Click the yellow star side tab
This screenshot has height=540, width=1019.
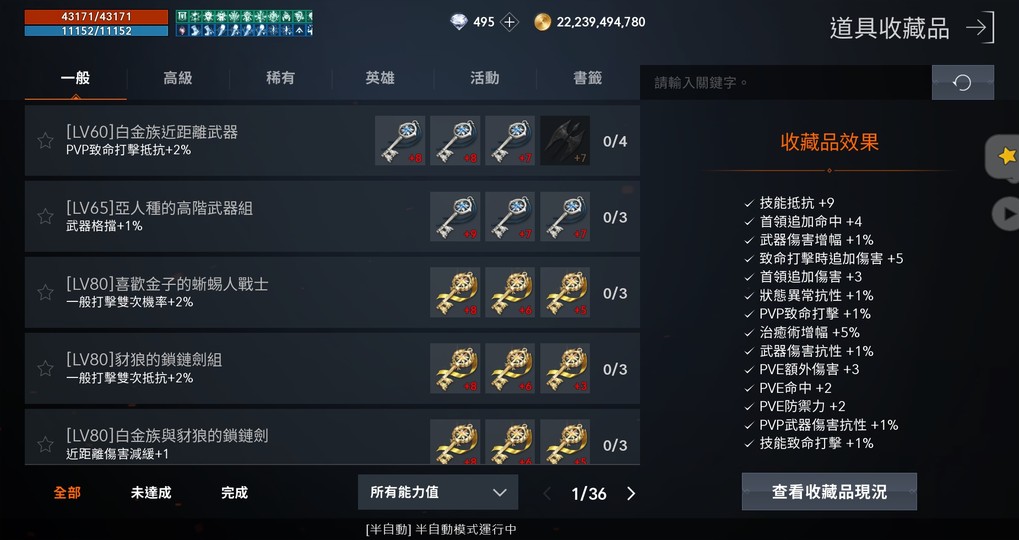coord(1003,156)
